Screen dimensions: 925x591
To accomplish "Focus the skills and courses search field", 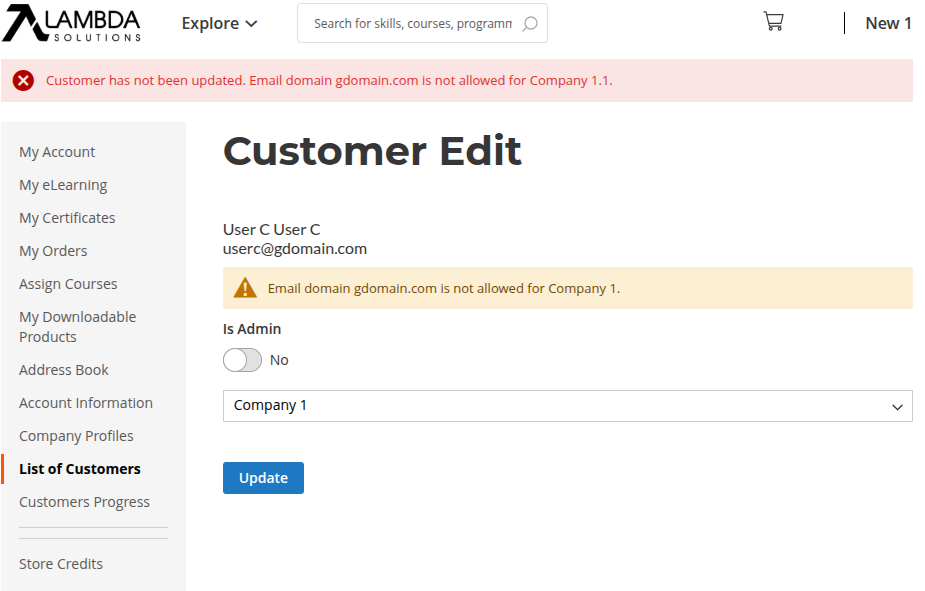I will click(412, 24).
